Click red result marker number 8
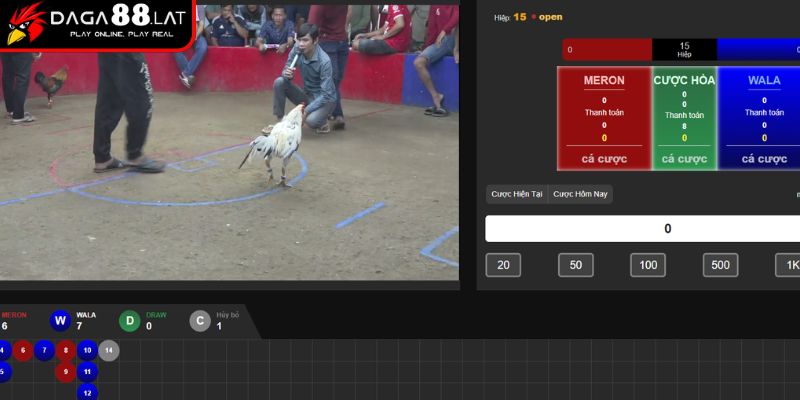Screen dimensions: 800x400 pos(65,350)
